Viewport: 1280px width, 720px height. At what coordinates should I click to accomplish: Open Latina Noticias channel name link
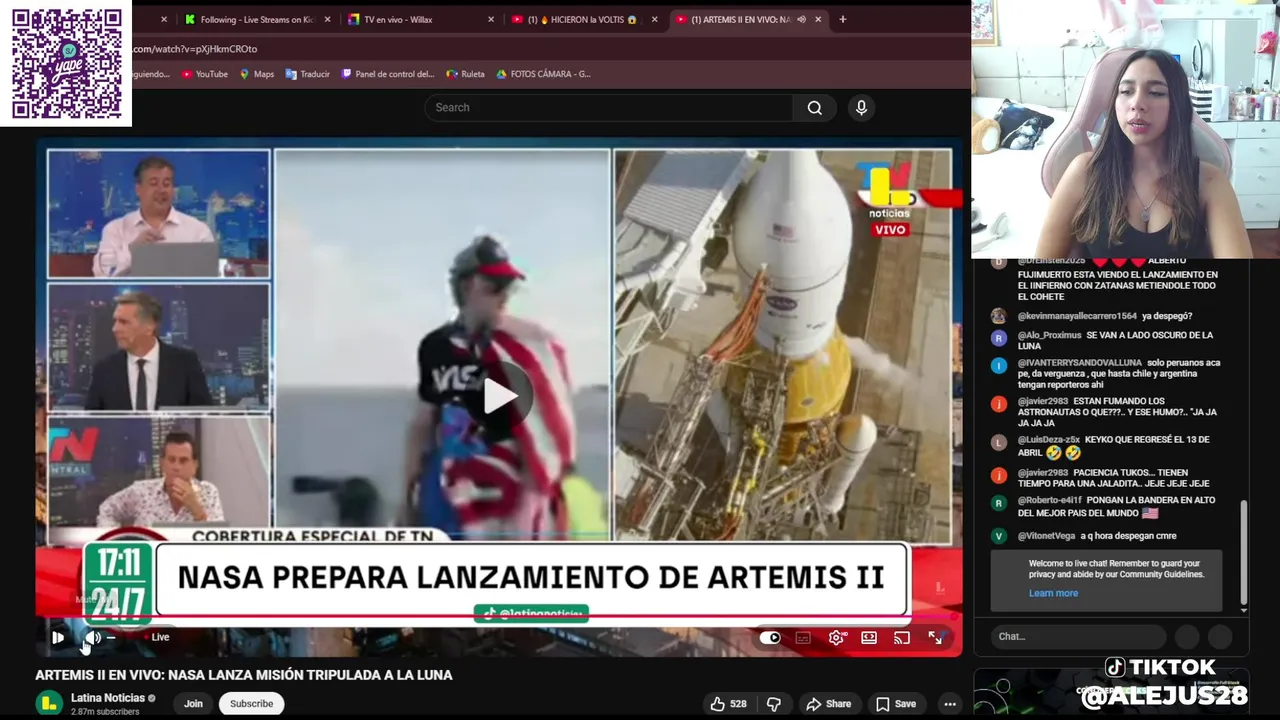108,698
